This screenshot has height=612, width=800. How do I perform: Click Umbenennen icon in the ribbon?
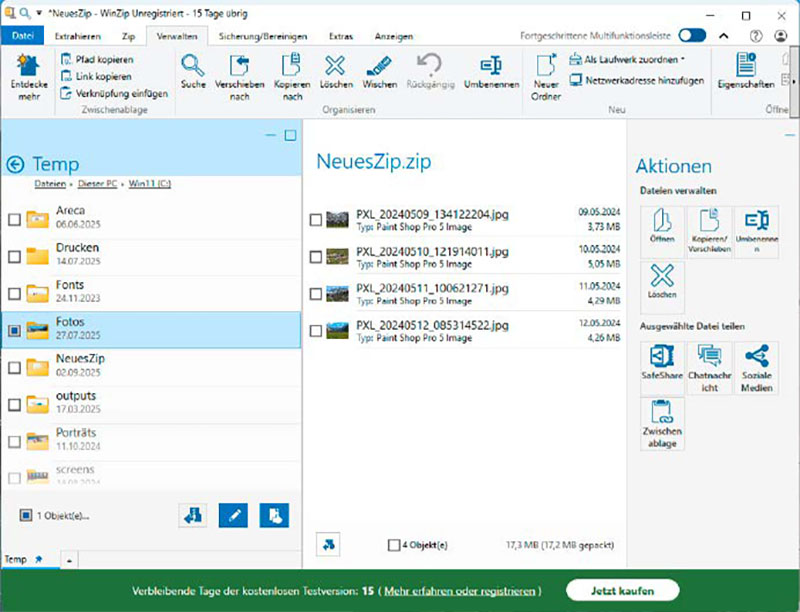pos(491,67)
